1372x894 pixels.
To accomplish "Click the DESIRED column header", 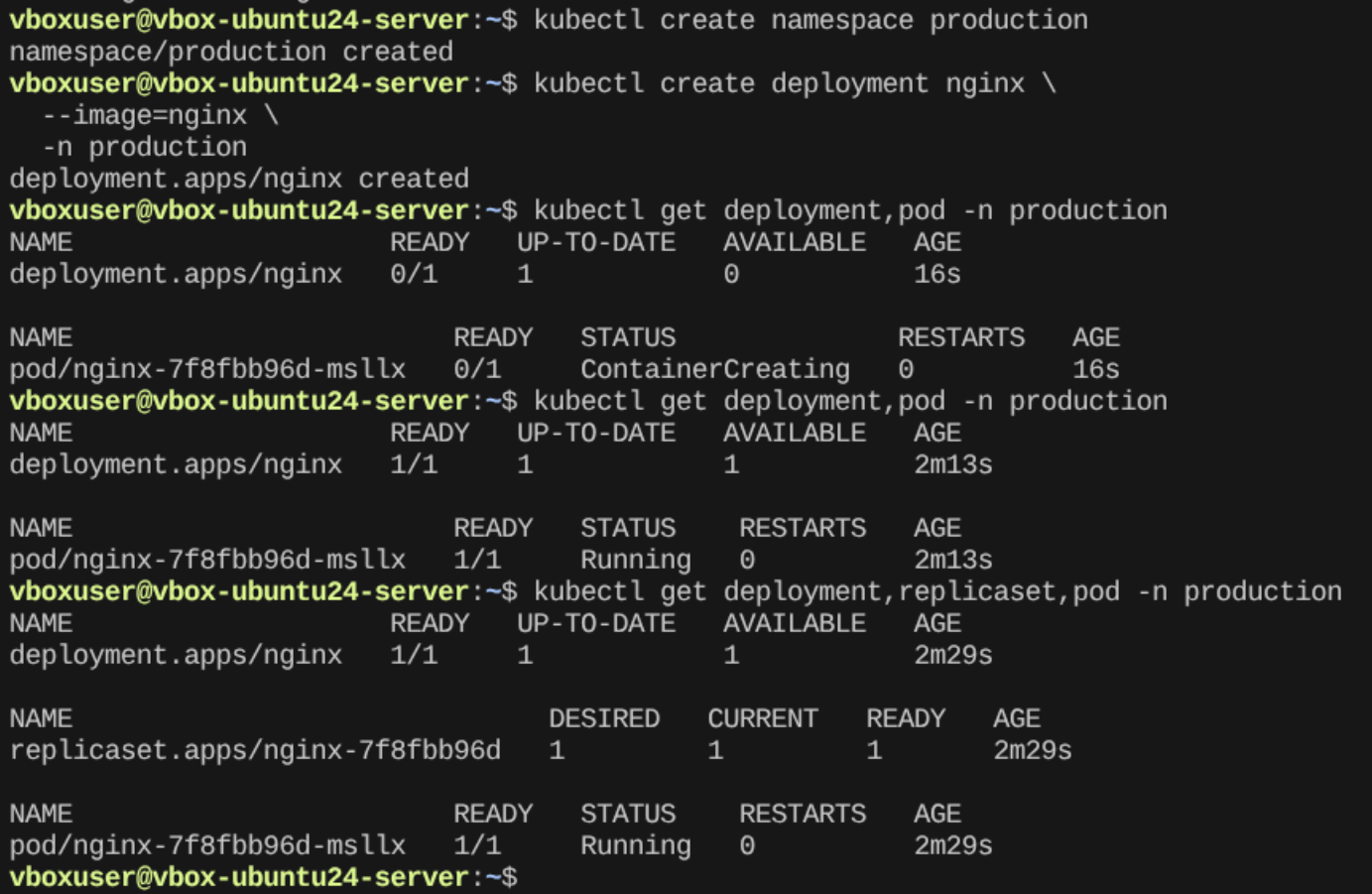I will pos(604,718).
